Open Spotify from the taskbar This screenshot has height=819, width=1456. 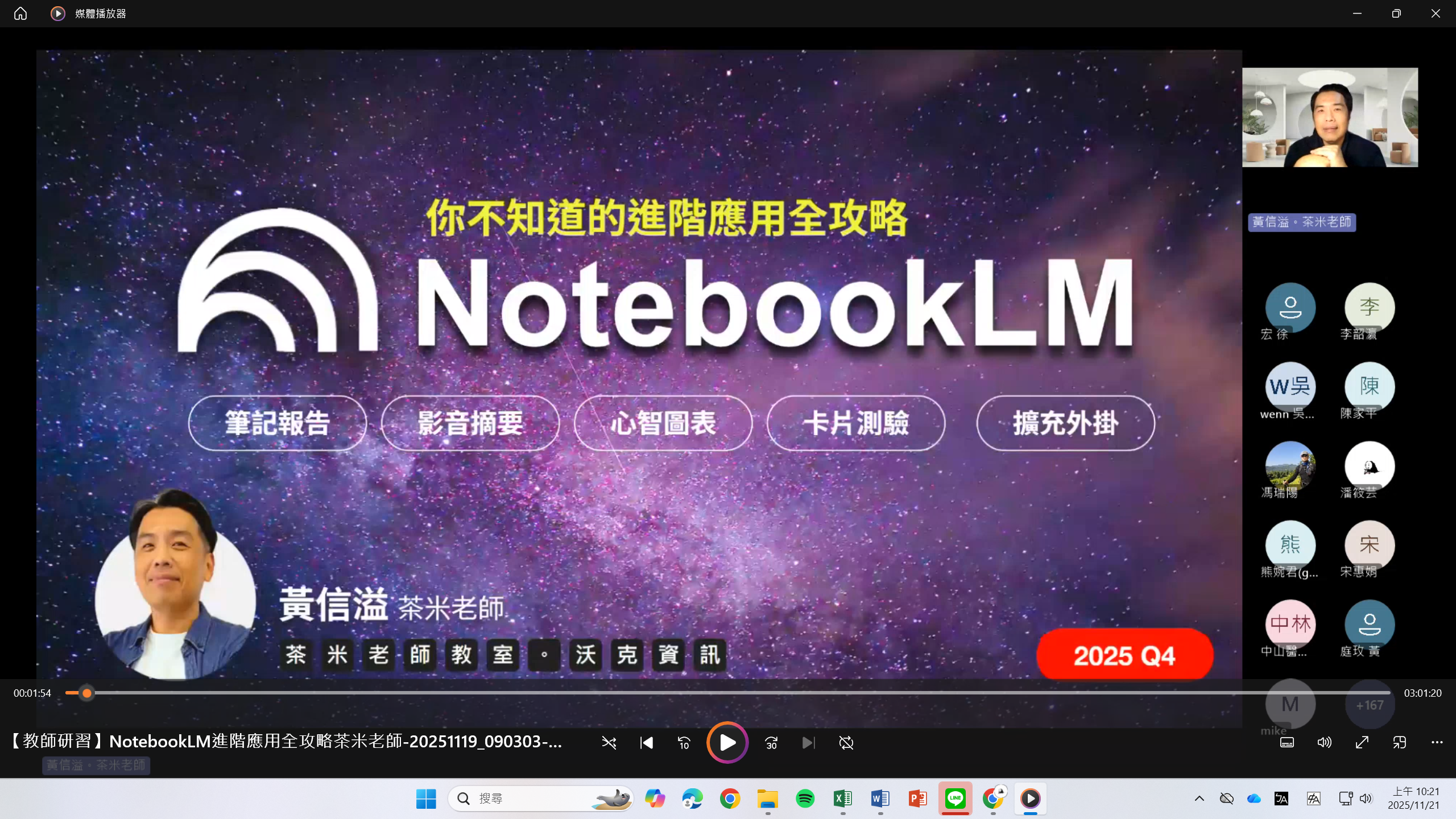point(805,799)
